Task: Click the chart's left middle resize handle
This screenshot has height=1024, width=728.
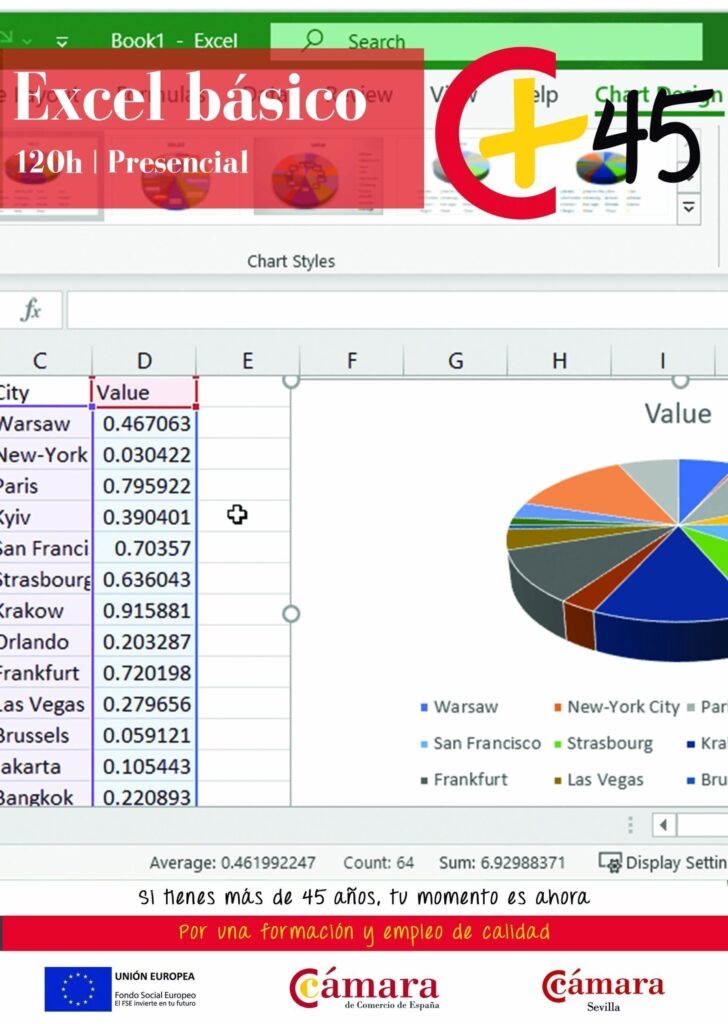Action: tap(291, 613)
